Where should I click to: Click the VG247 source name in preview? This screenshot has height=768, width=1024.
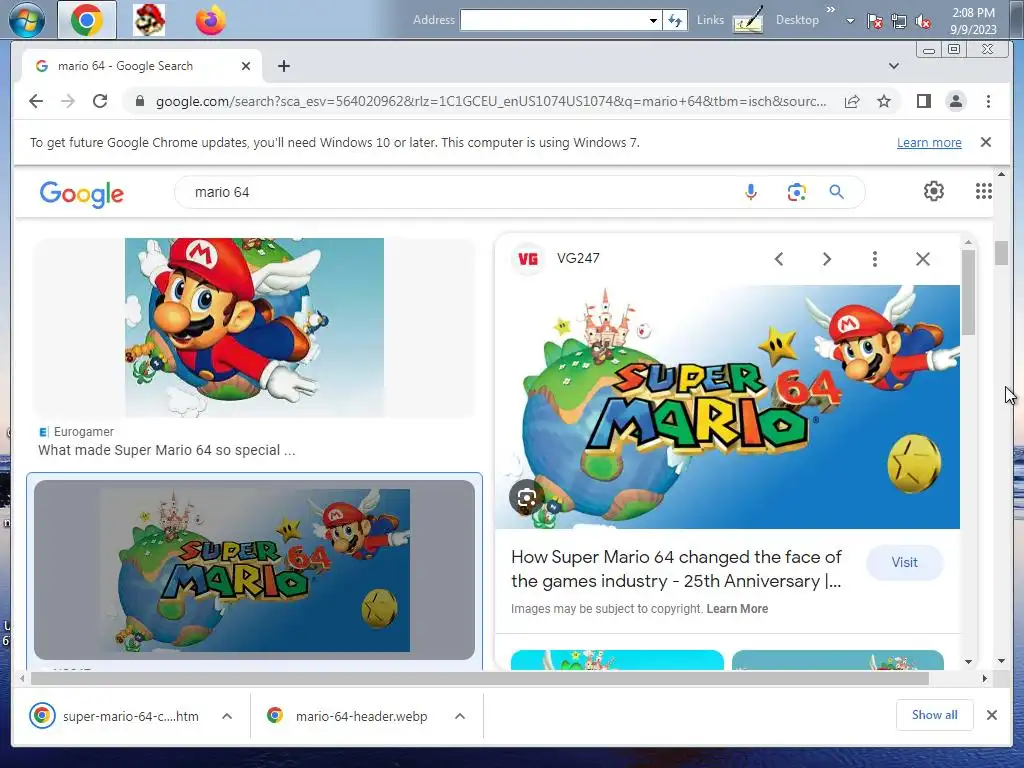point(578,258)
